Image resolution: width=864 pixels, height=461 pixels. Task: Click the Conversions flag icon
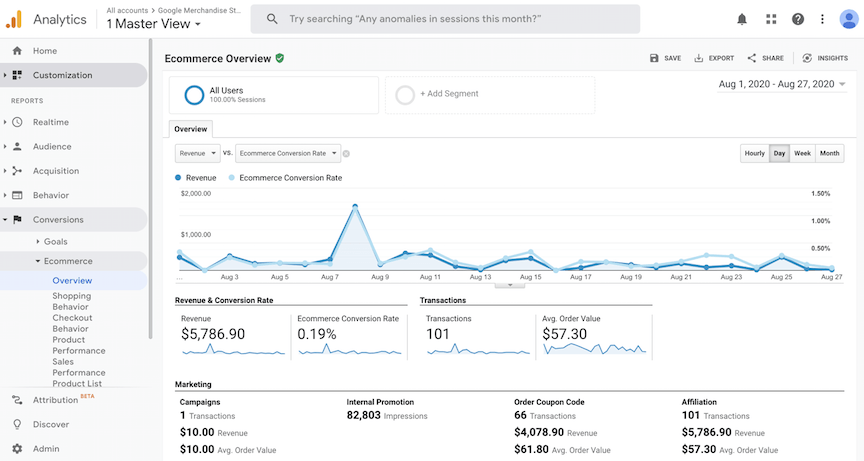pos(17,219)
